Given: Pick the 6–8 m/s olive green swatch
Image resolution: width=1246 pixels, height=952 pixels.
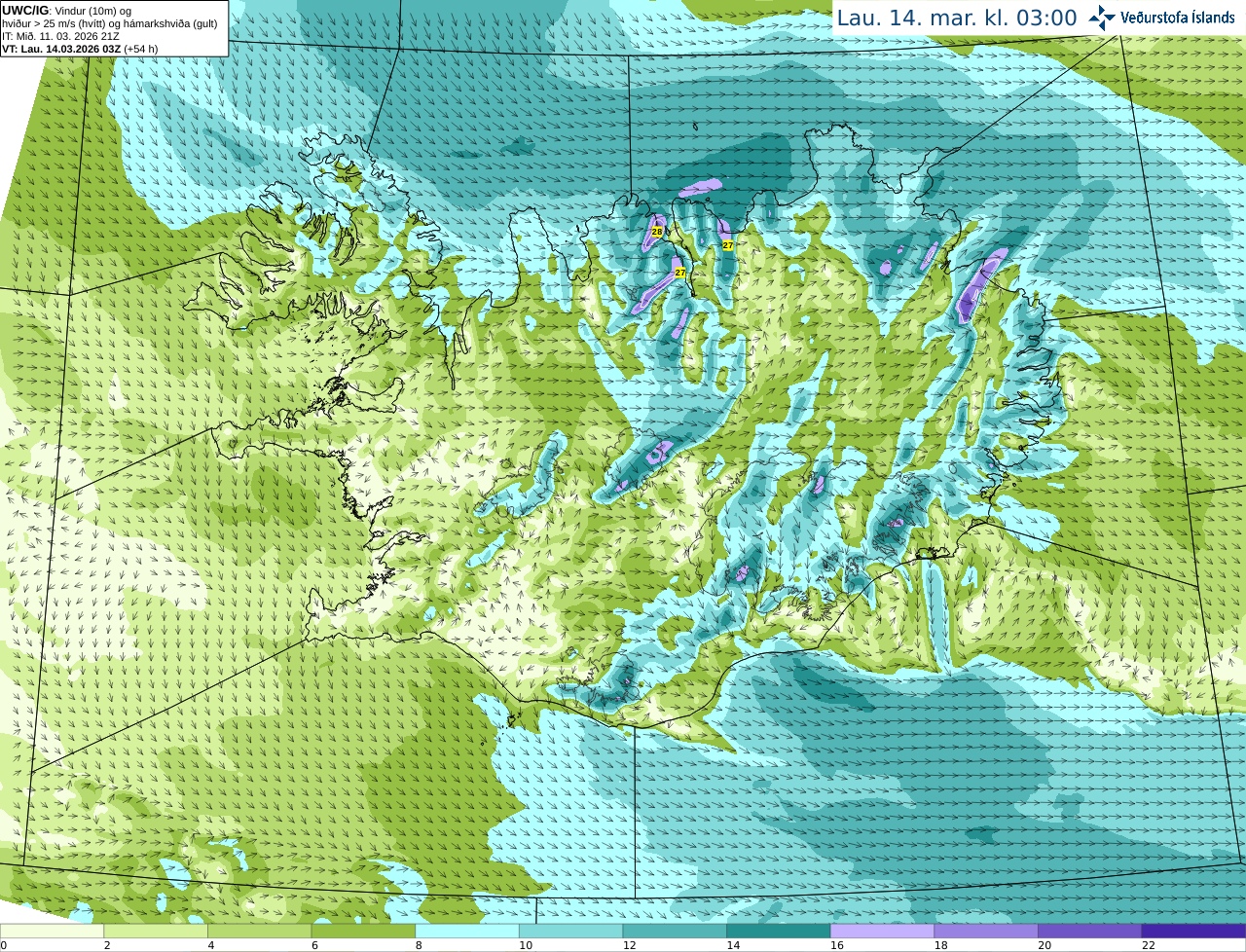Looking at the screenshot, I should 363,931.
